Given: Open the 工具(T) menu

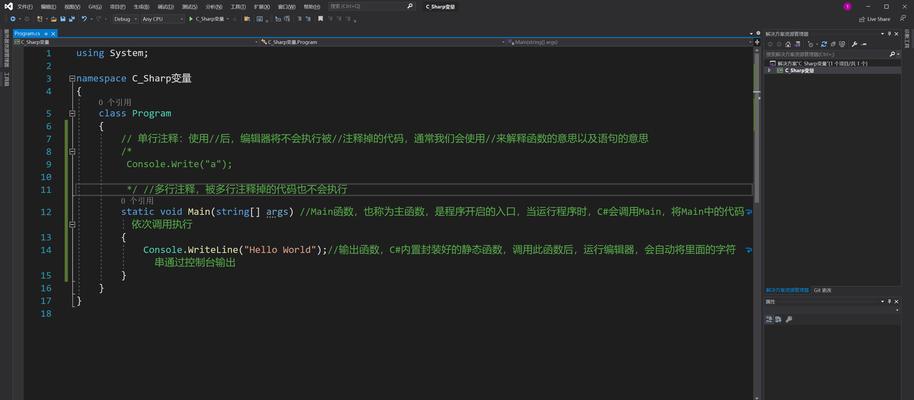Looking at the screenshot, I should point(238,6).
